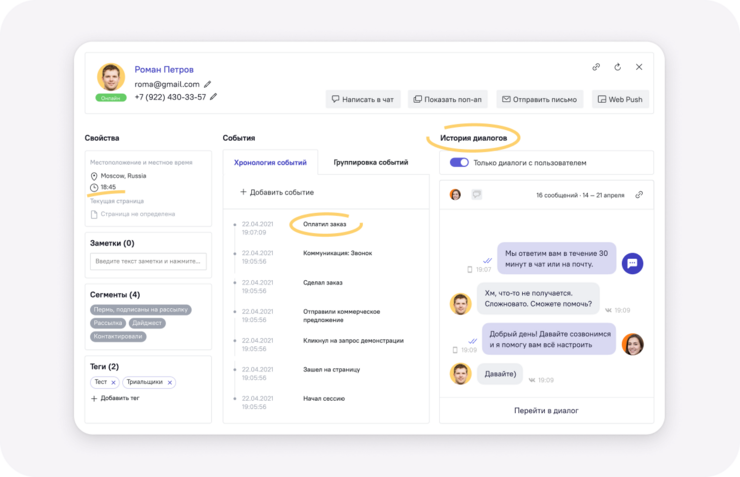
Task: Click the dialog link icon beside 14 – 21 апреля
Action: pyautogui.click(x=639, y=195)
